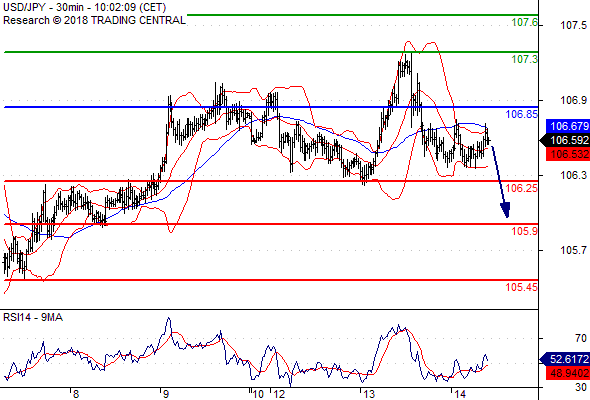Click date marker 14 on time axis
The width and height of the screenshot is (590, 400).
click(x=461, y=394)
